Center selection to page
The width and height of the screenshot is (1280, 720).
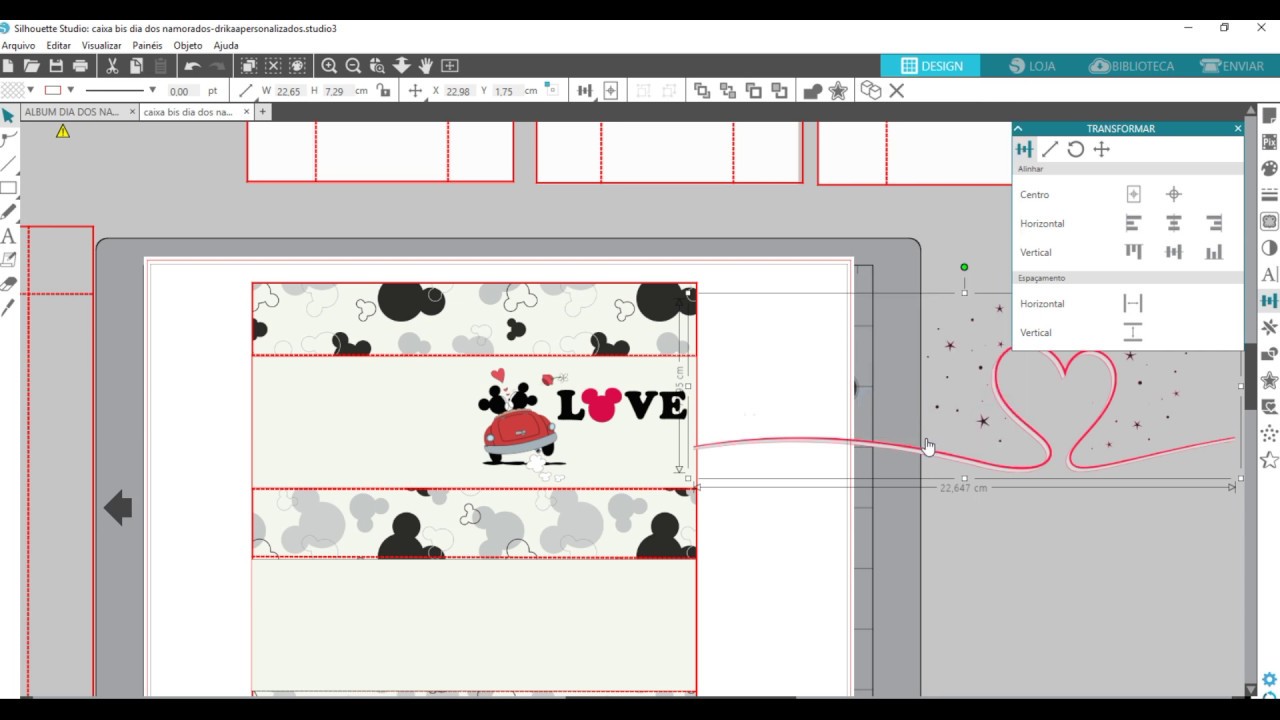pyautogui.click(x=1133, y=194)
